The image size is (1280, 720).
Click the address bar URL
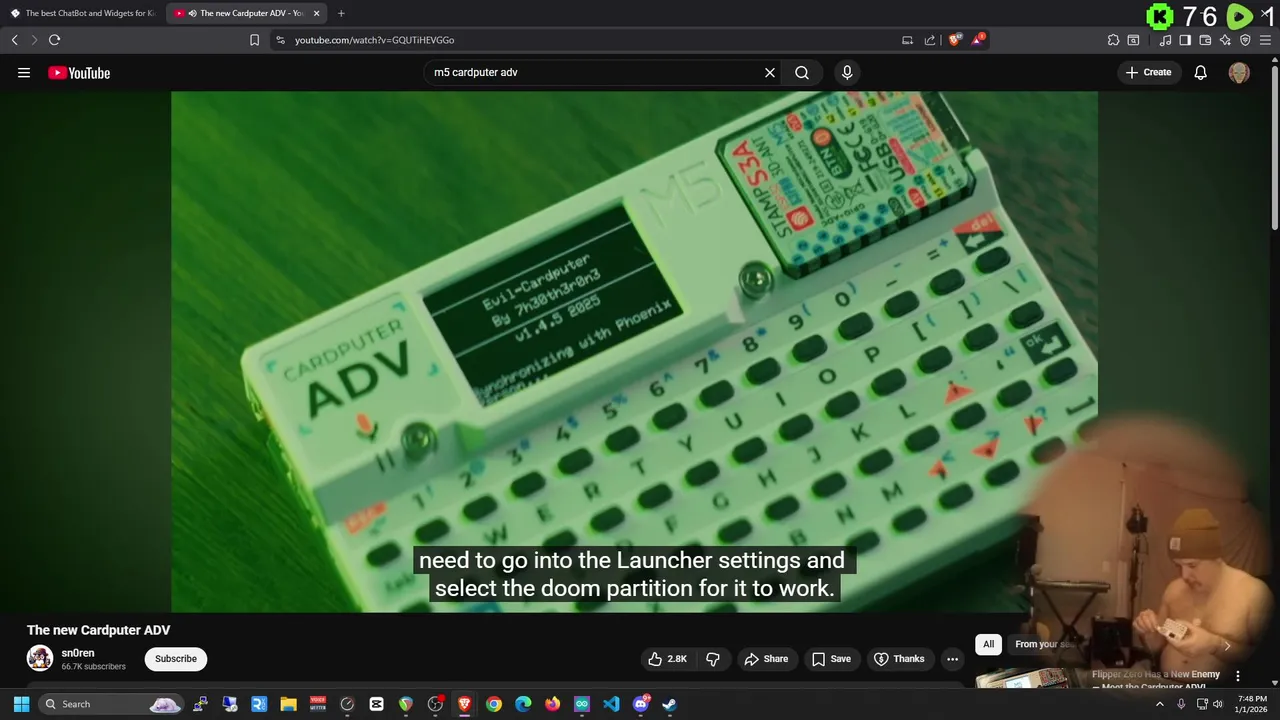click(375, 40)
